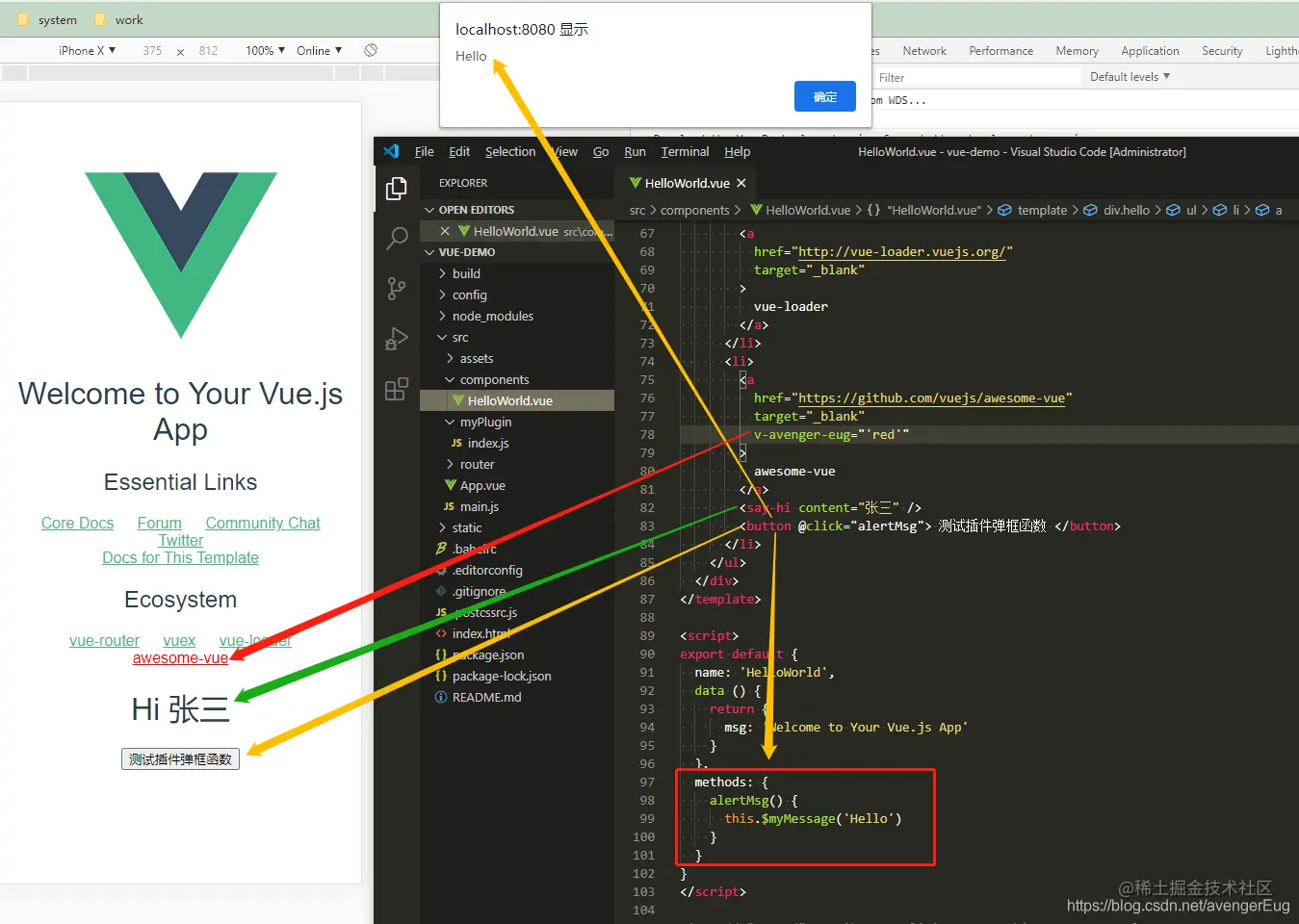Viewport: 1299px width, 924px height.
Task: Open the Online throttling dropdown
Action: 320,50
